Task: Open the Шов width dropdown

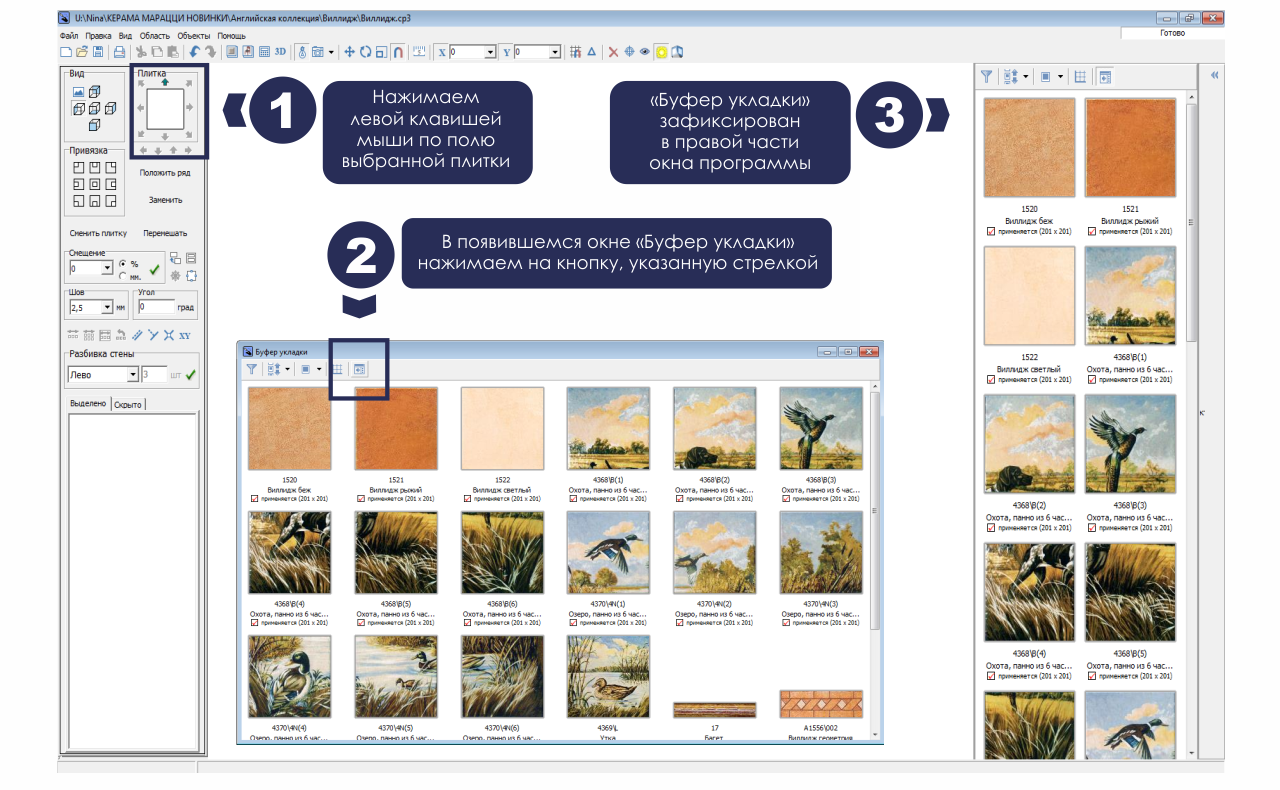Action: 107,307
